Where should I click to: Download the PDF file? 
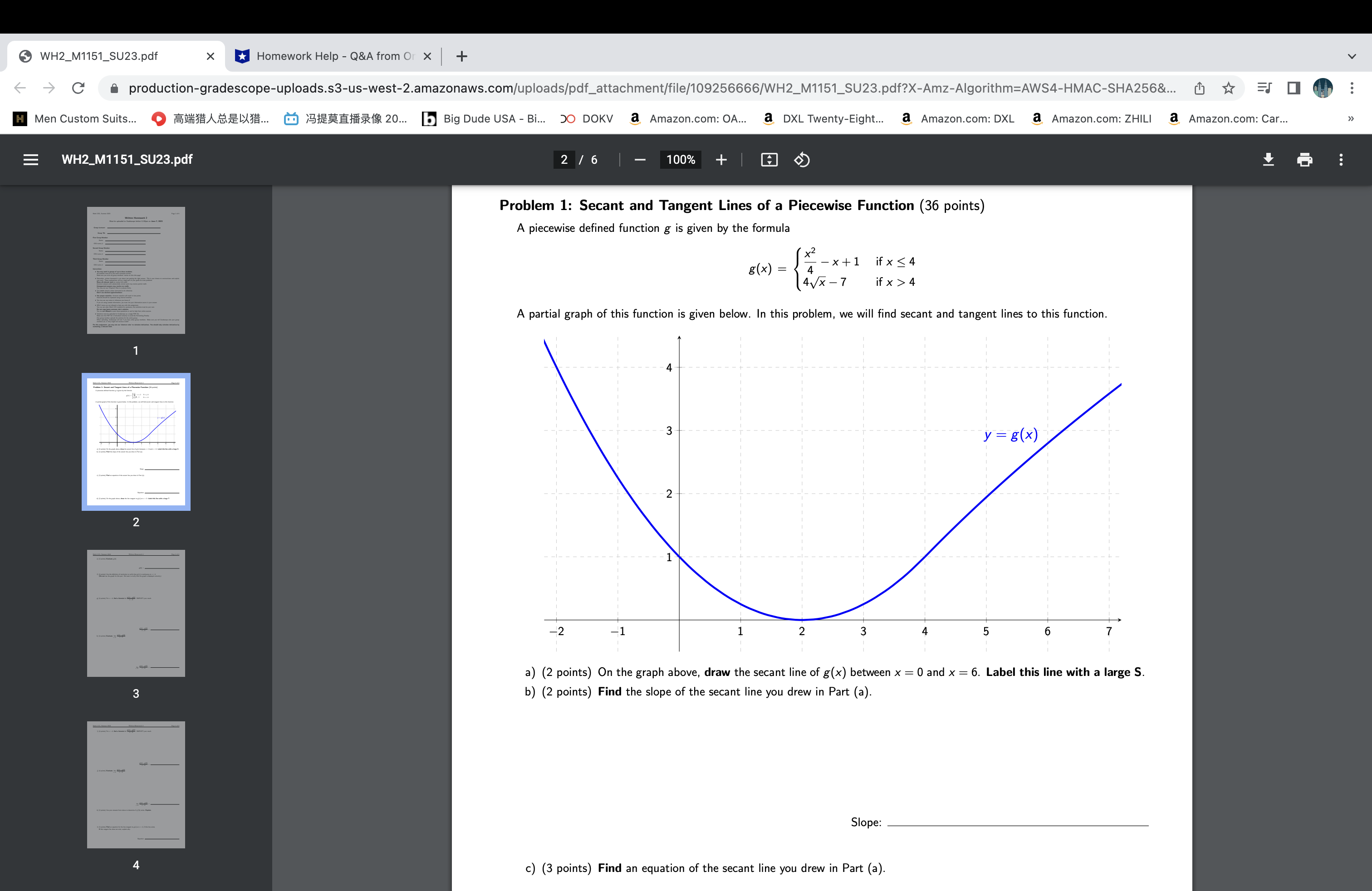tap(1268, 160)
